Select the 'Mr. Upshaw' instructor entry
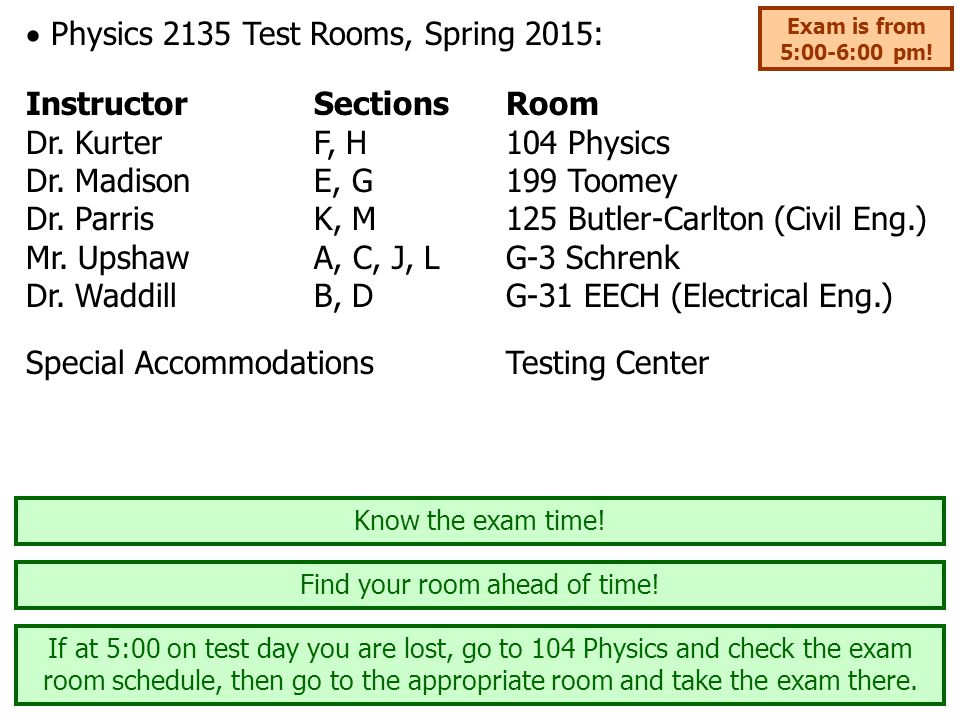 tap(107, 258)
